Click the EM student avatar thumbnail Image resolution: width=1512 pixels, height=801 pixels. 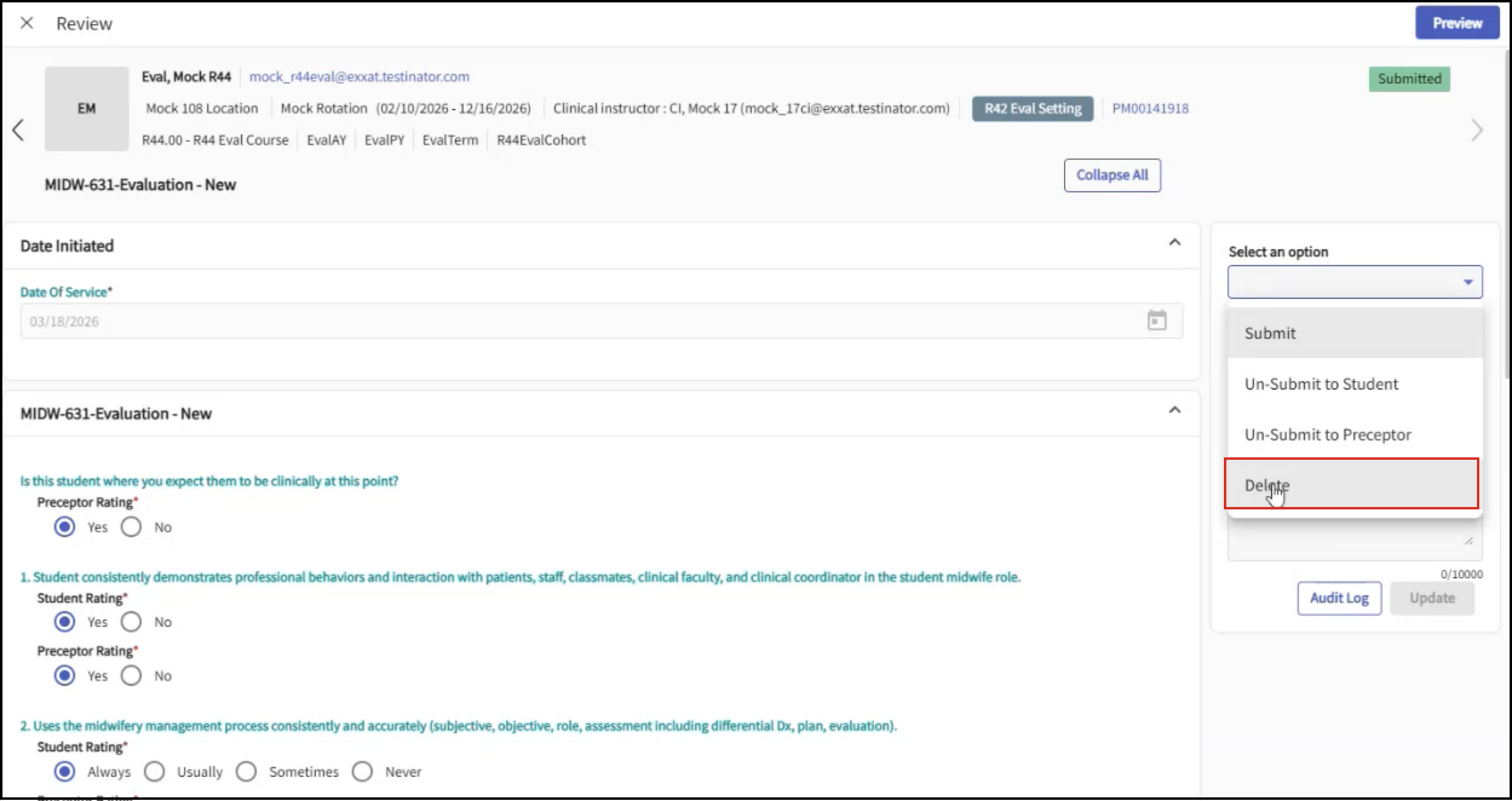pyautogui.click(x=87, y=108)
